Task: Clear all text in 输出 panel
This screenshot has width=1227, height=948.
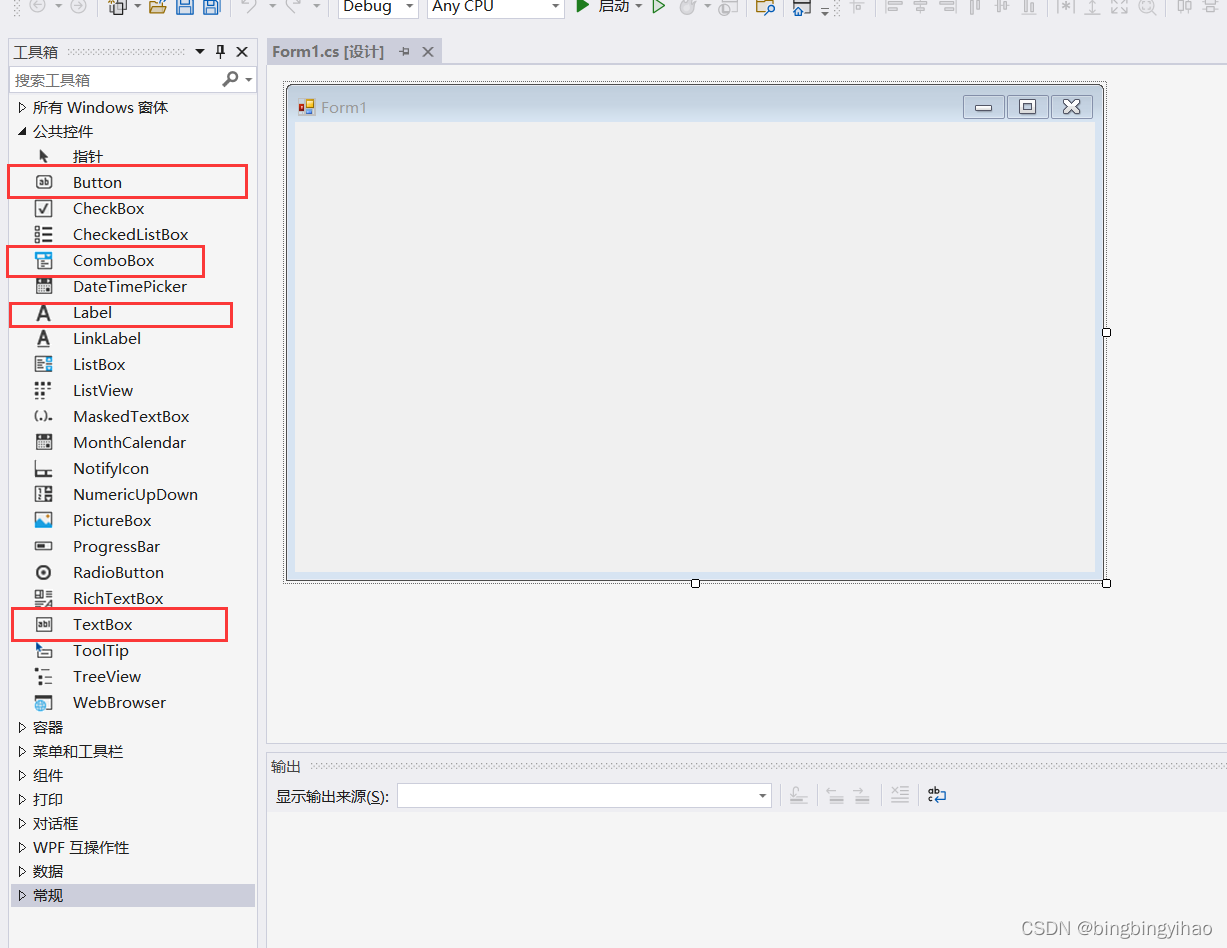Action: (900, 795)
